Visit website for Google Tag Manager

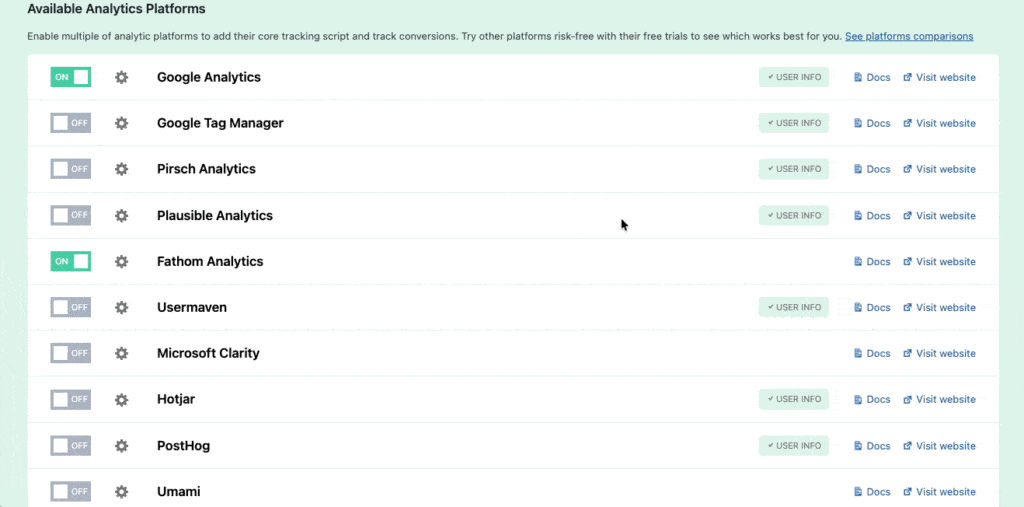click(939, 123)
